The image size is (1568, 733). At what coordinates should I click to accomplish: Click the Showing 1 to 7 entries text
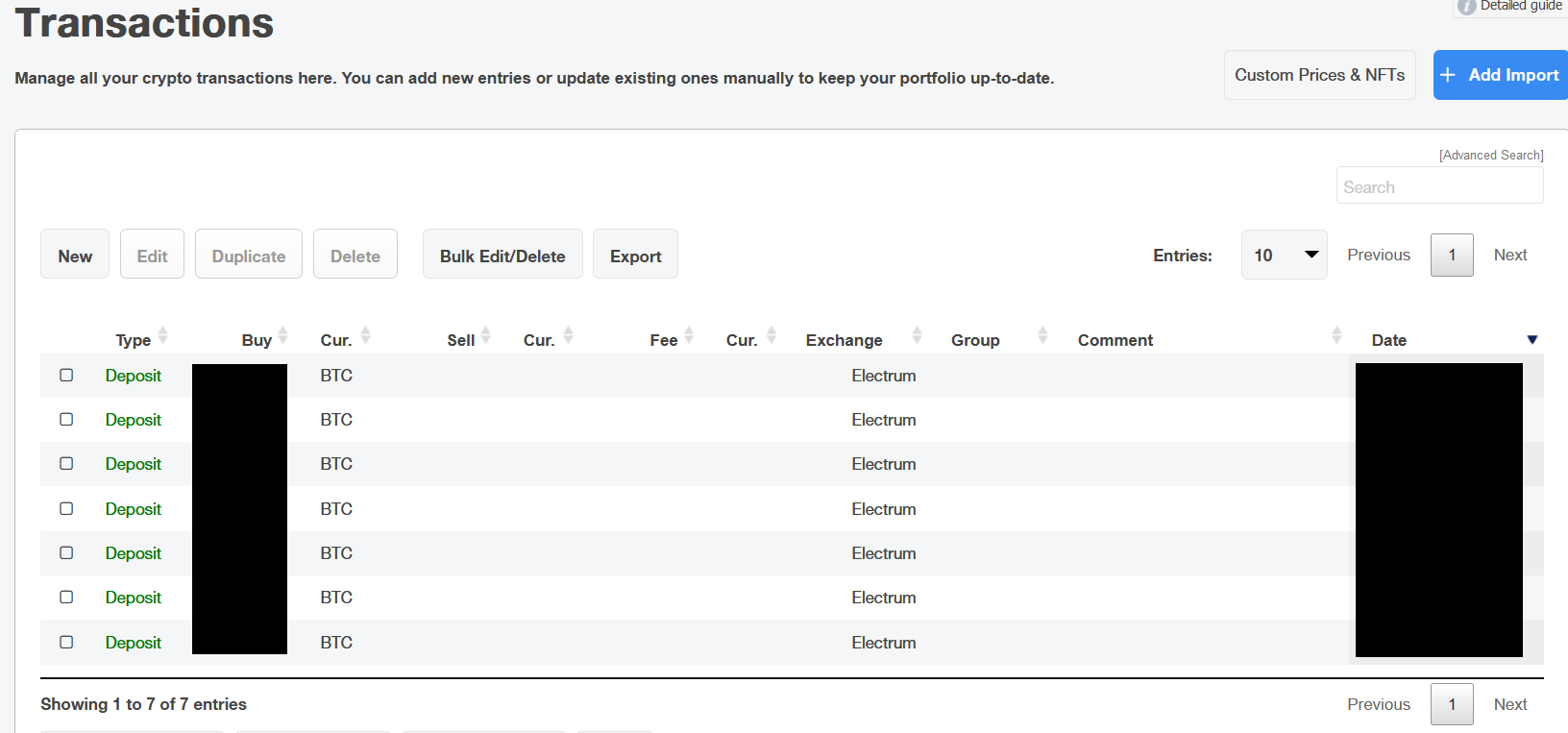pyautogui.click(x=143, y=704)
